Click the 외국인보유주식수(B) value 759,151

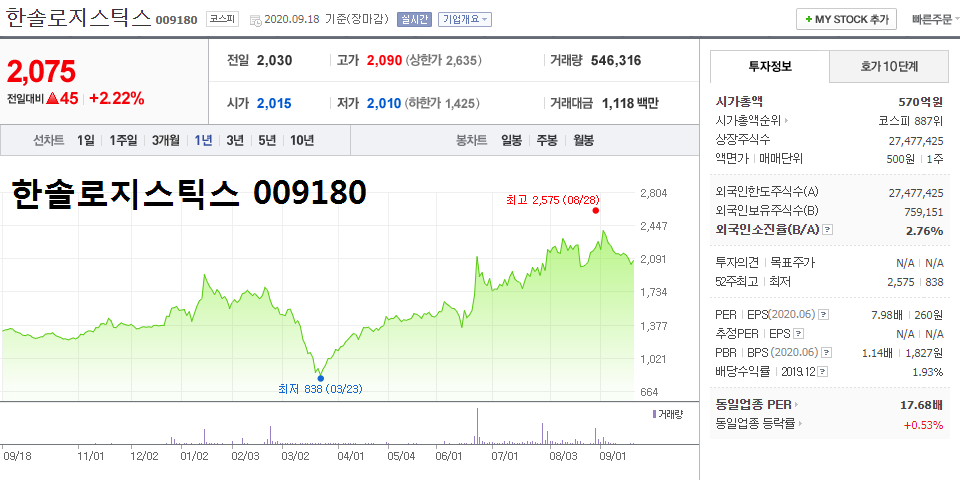922,212
